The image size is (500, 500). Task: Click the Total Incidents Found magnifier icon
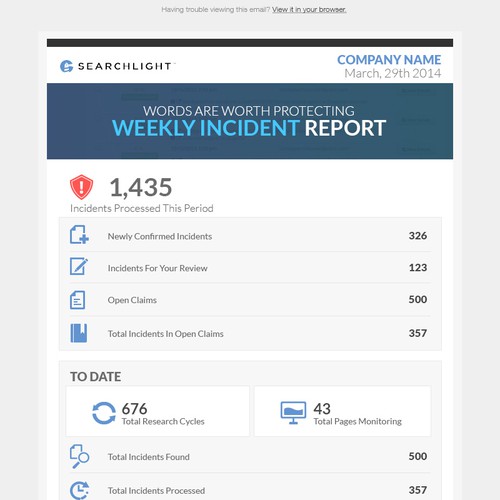tap(79, 456)
